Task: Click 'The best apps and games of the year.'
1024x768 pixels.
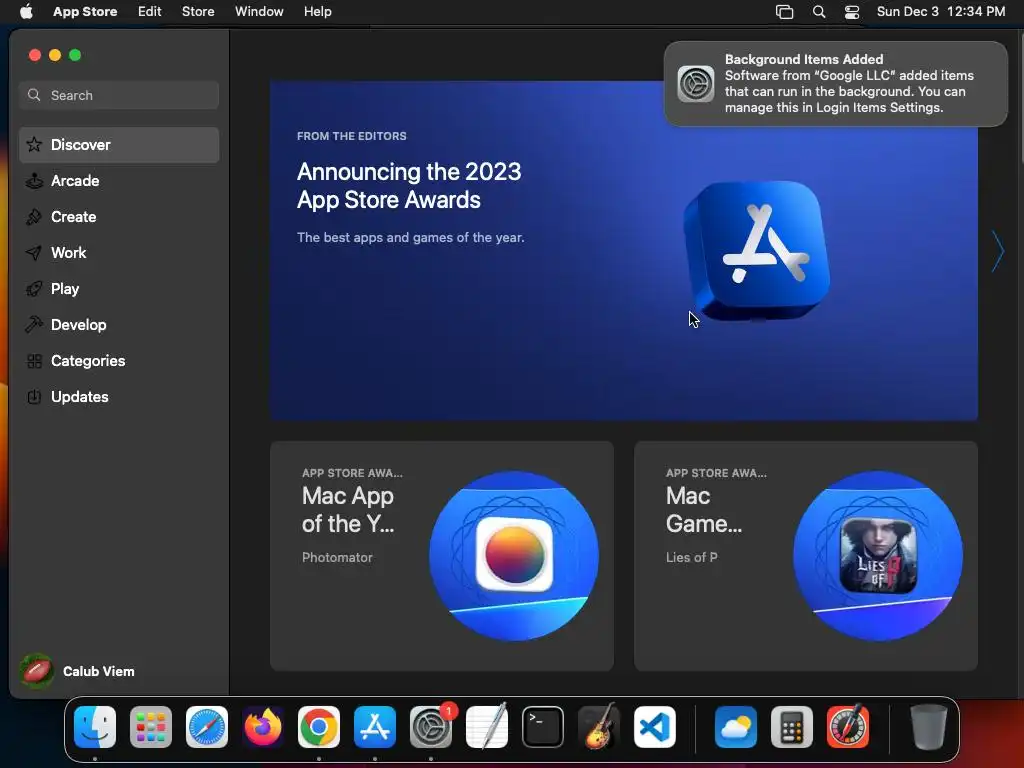Action: (410, 238)
